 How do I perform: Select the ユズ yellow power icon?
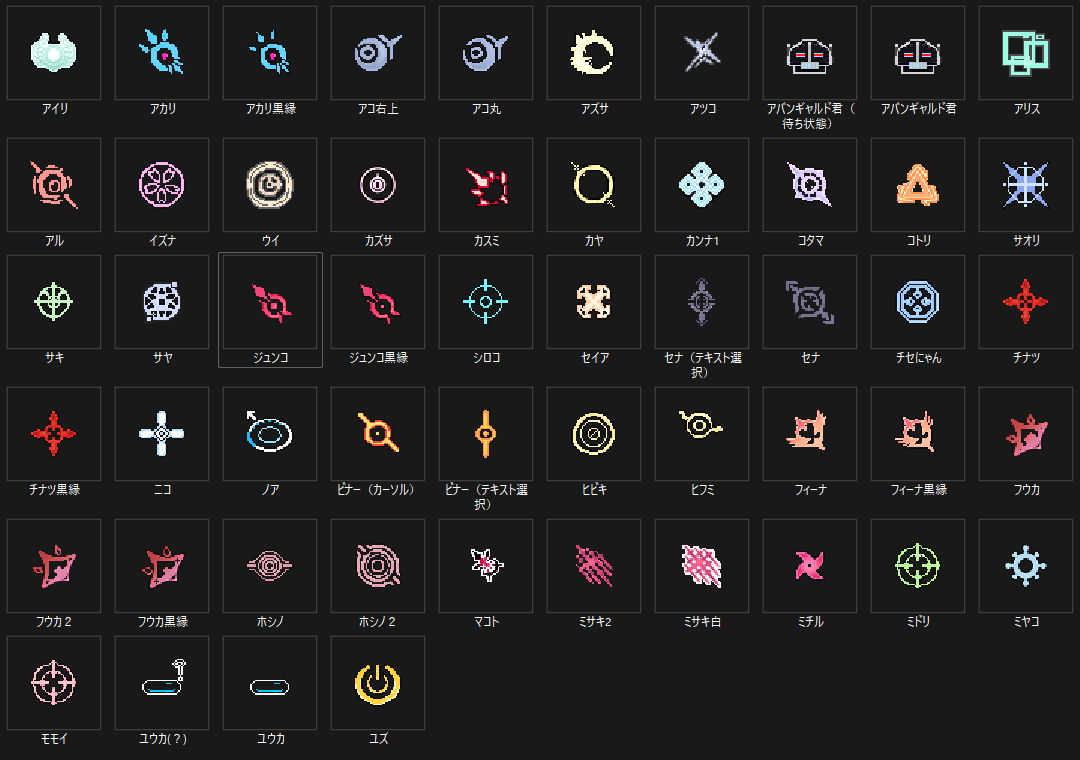[377, 683]
